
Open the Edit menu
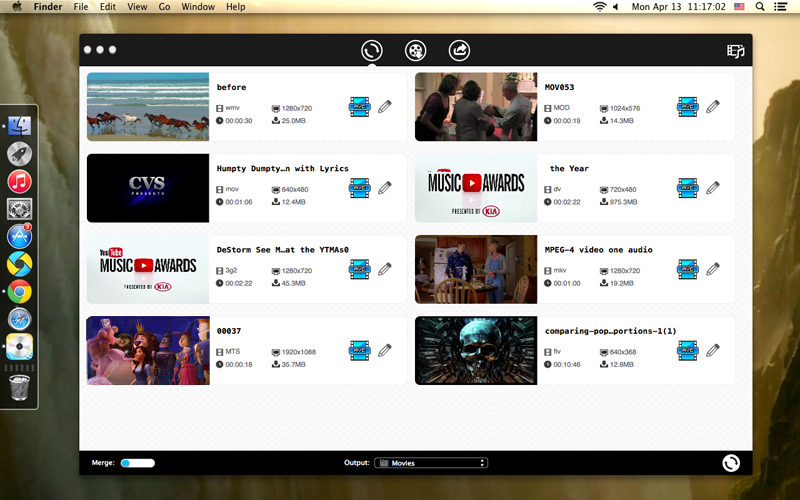pyautogui.click(x=108, y=7)
